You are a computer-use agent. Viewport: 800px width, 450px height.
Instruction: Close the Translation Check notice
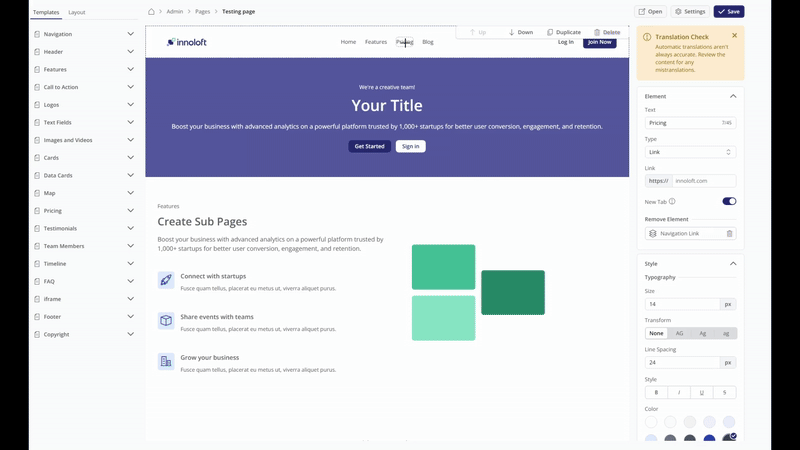click(x=734, y=36)
